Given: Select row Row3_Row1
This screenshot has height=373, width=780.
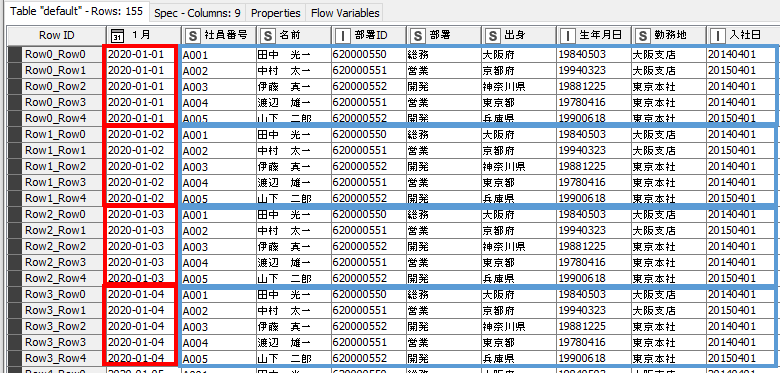Looking at the screenshot, I should (56, 311).
